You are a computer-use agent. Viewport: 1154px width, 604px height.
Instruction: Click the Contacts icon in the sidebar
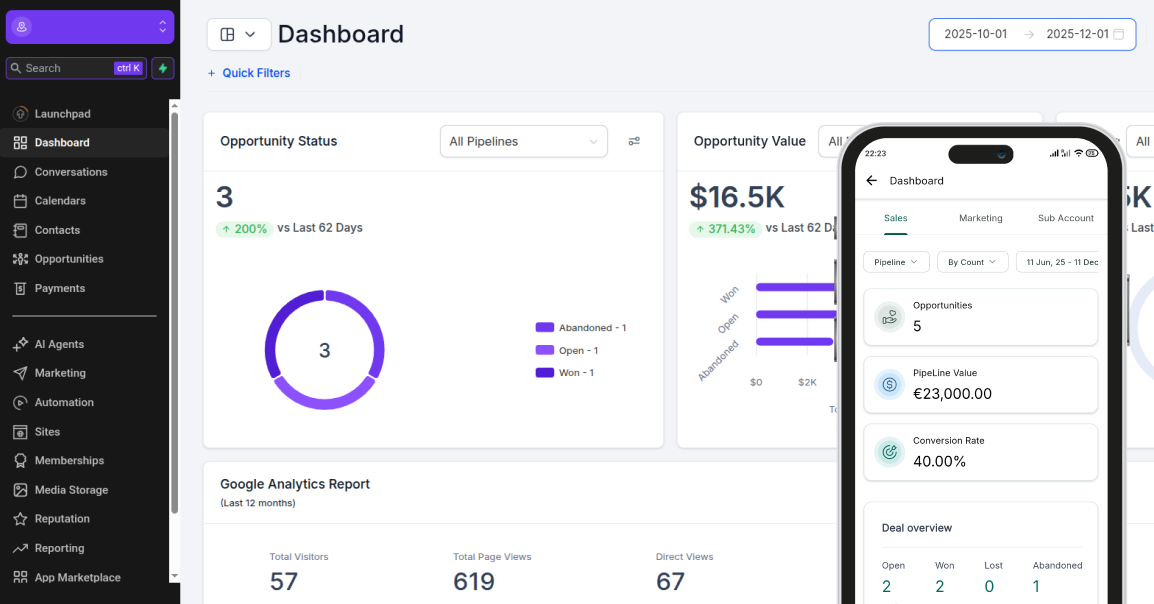pyautogui.click(x=20, y=230)
